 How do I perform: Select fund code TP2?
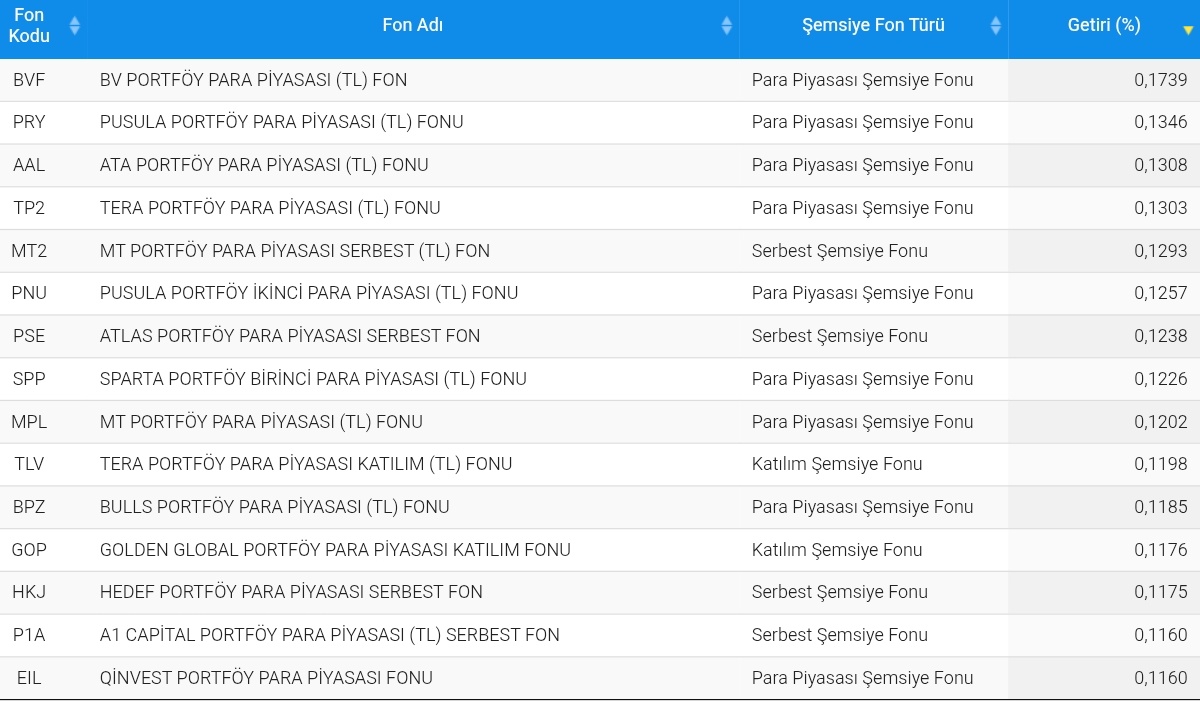point(29,208)
